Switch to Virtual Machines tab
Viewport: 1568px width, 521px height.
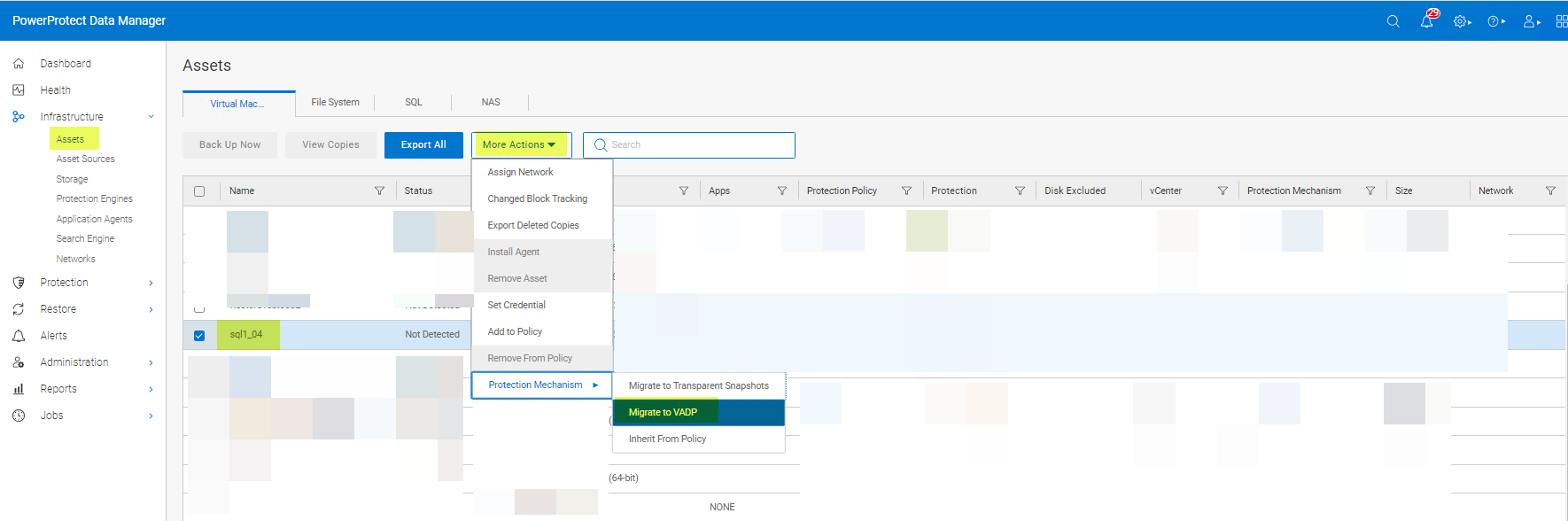[x=238, y=104]
